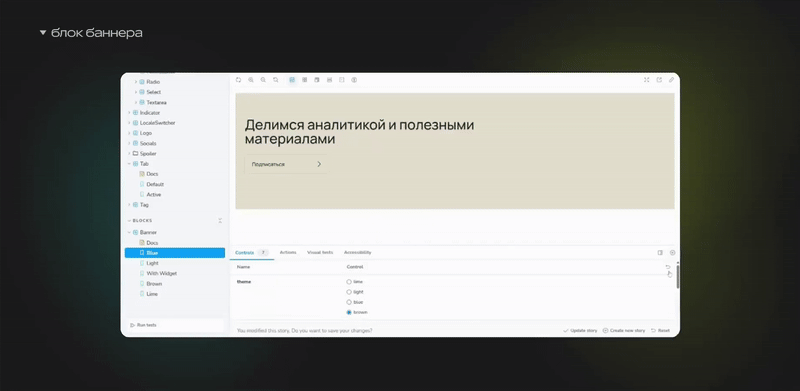Click the Banner component icon
The width and height of the screenshot is (800, 391).
coord(136,232)
